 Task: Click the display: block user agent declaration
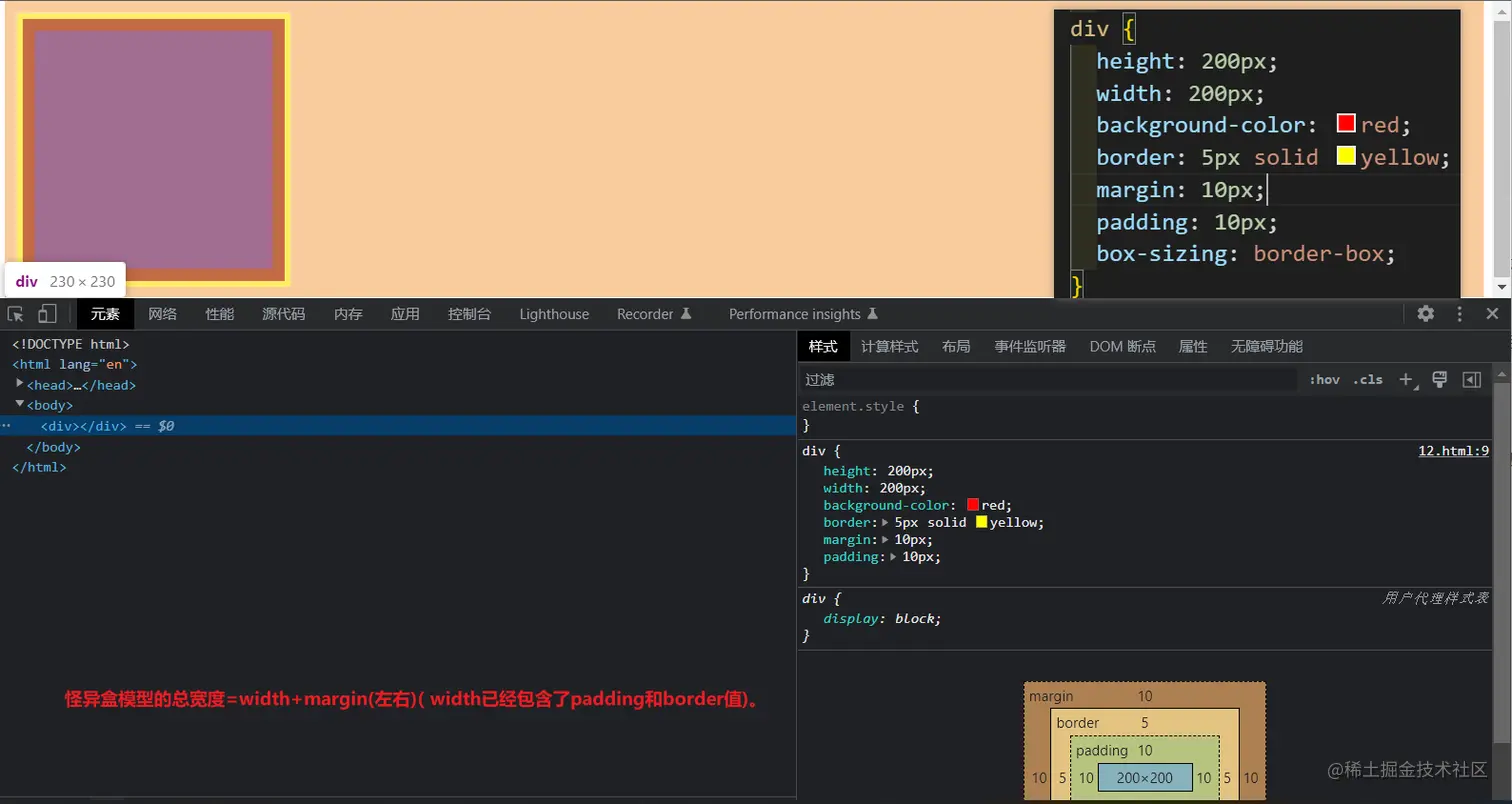(x=882, y=618)
